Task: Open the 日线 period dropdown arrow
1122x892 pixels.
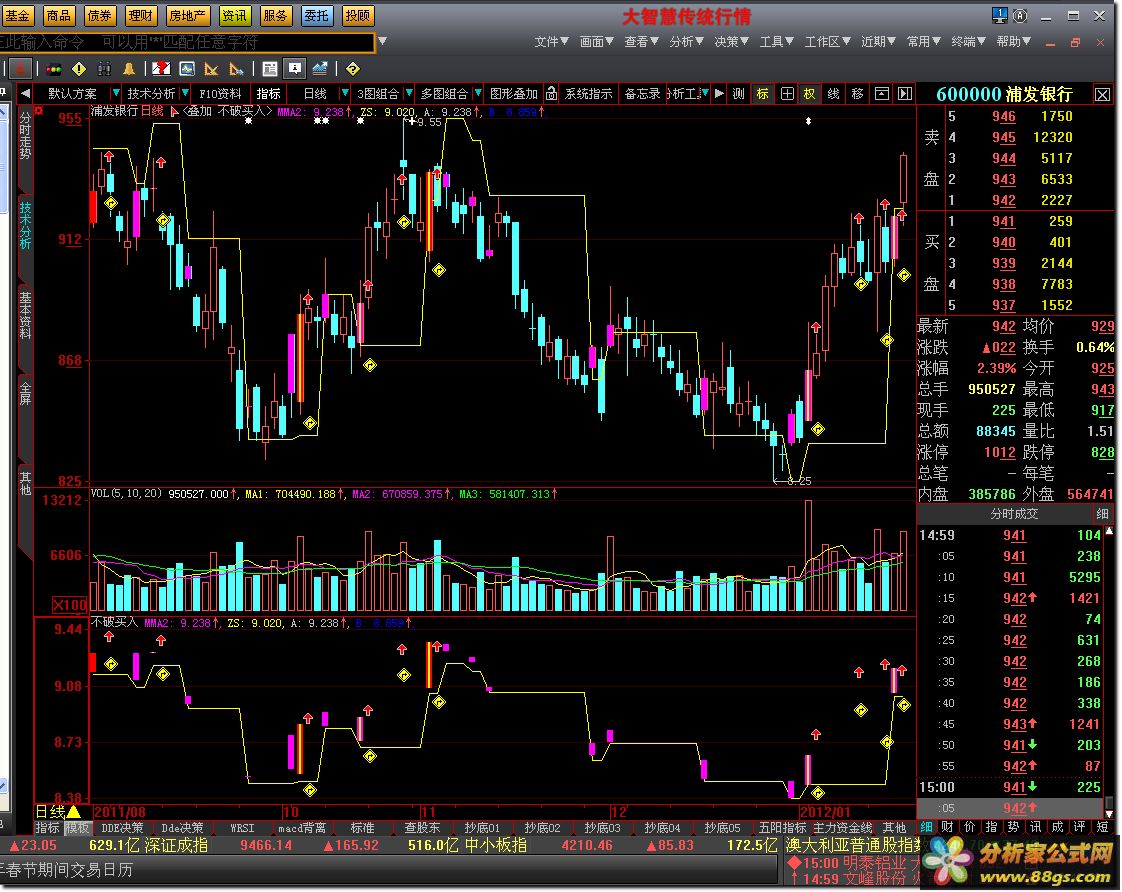Action: click(344, 94)
